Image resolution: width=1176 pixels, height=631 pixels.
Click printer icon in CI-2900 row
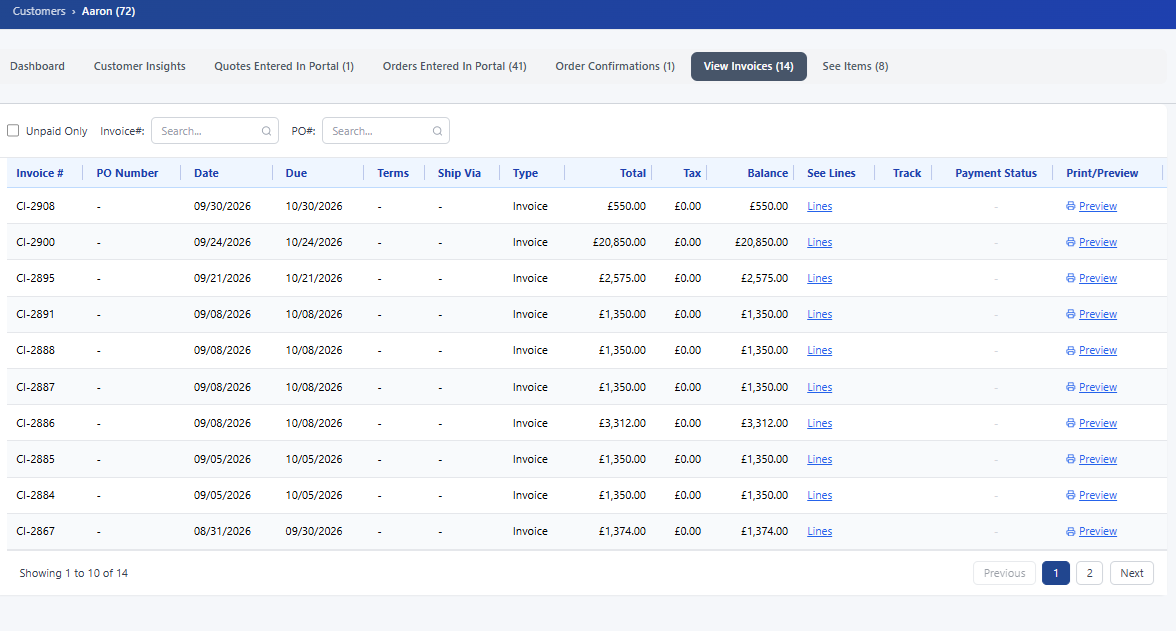click(x=1070, y=242)
